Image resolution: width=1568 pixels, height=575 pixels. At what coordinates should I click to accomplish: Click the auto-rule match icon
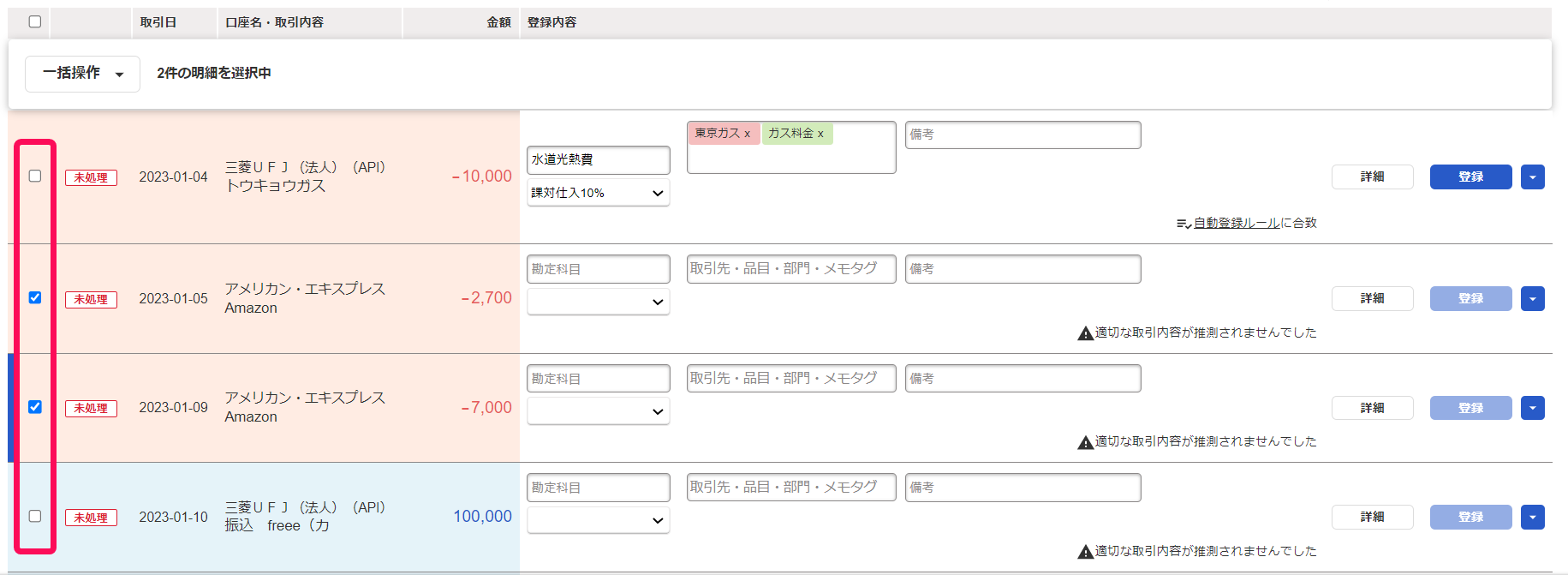tap(1184, 224)
